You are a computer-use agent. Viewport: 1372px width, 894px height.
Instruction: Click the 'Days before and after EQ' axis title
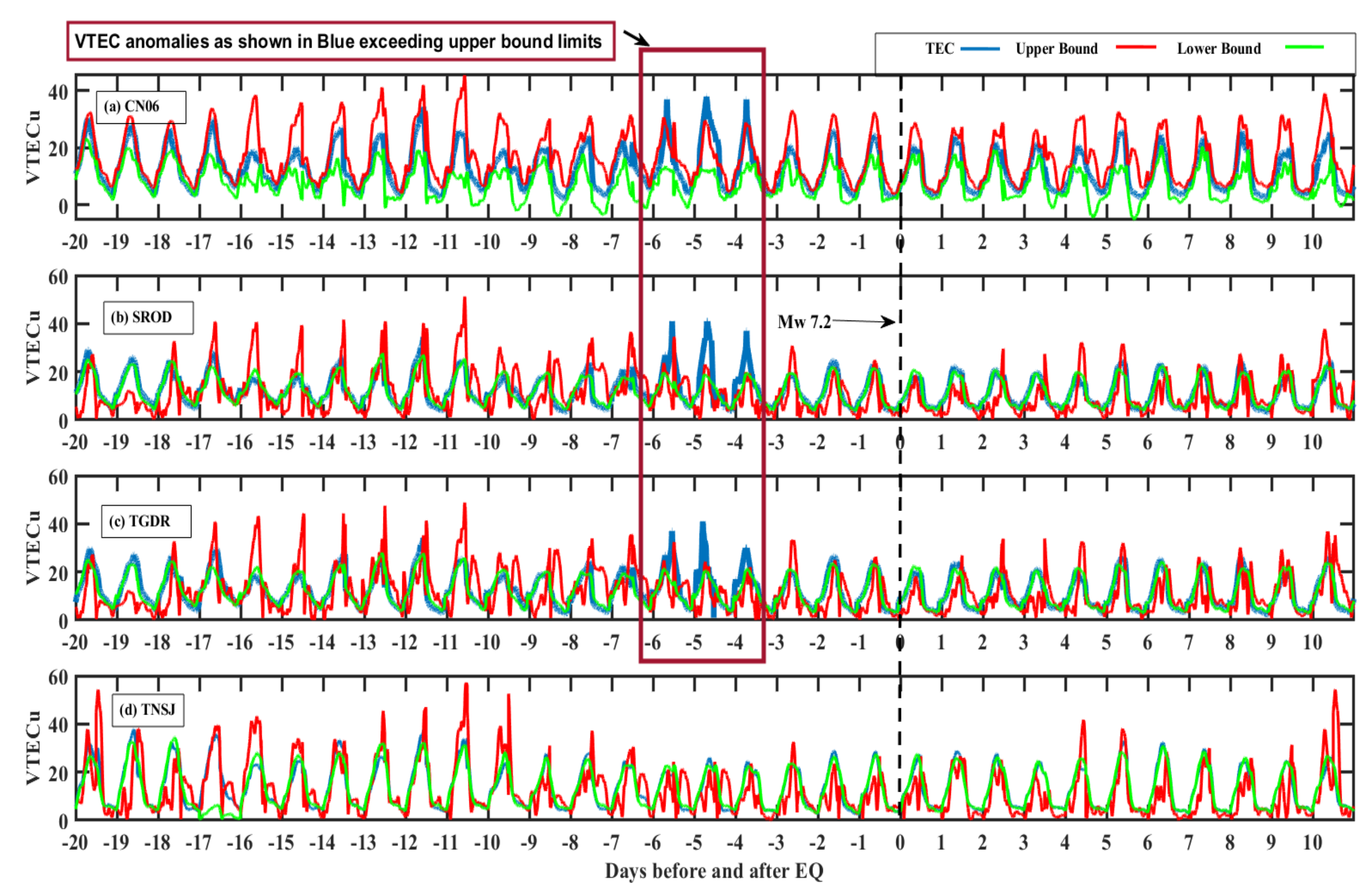(714, 871)
